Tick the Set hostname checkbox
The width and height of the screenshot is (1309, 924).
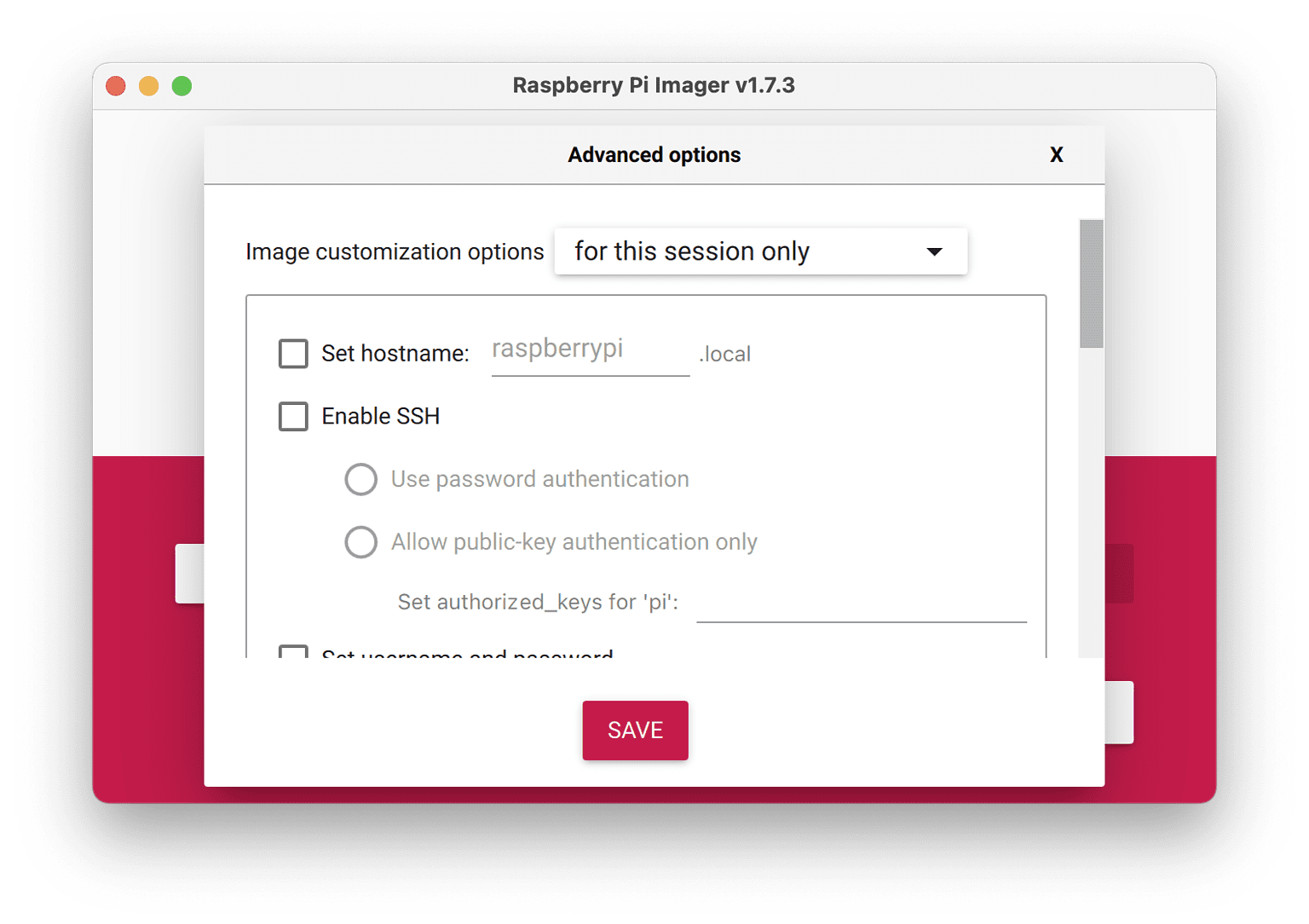[x=293, y=354]
